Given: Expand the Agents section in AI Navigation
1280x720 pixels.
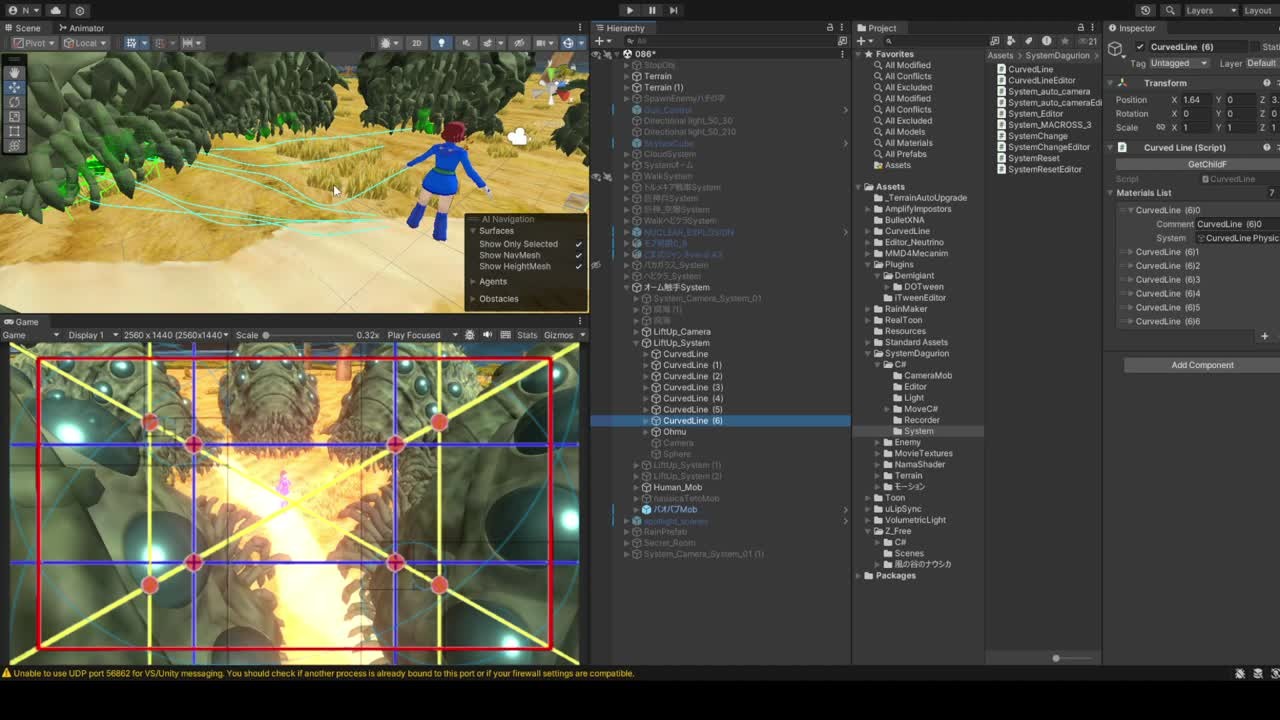Looking at the screenshot, I should [x=492, y=281].
